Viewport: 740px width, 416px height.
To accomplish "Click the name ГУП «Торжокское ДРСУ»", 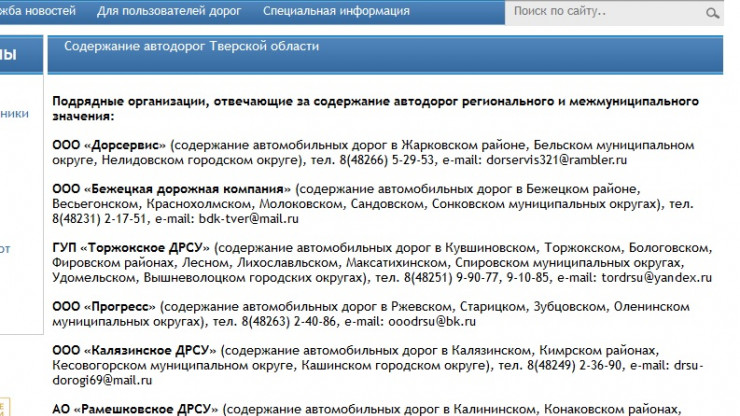I will [131, 248].
